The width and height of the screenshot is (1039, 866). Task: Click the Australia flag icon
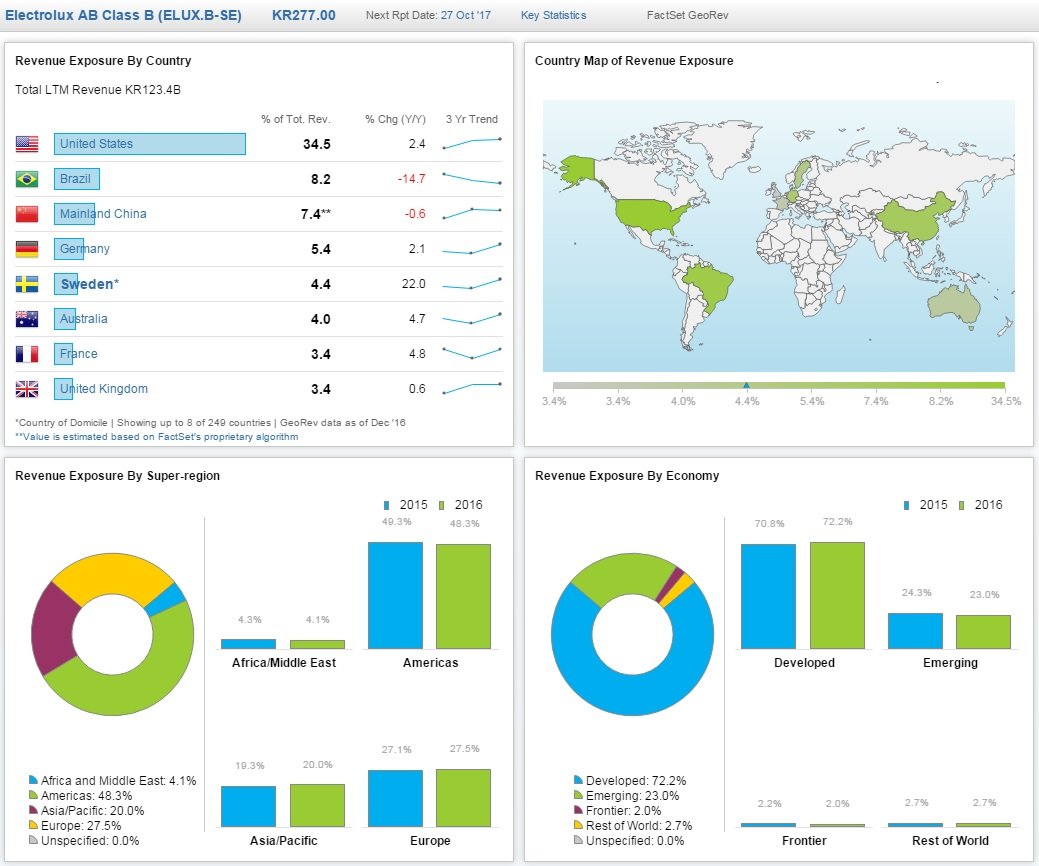[x=27, y=319]
